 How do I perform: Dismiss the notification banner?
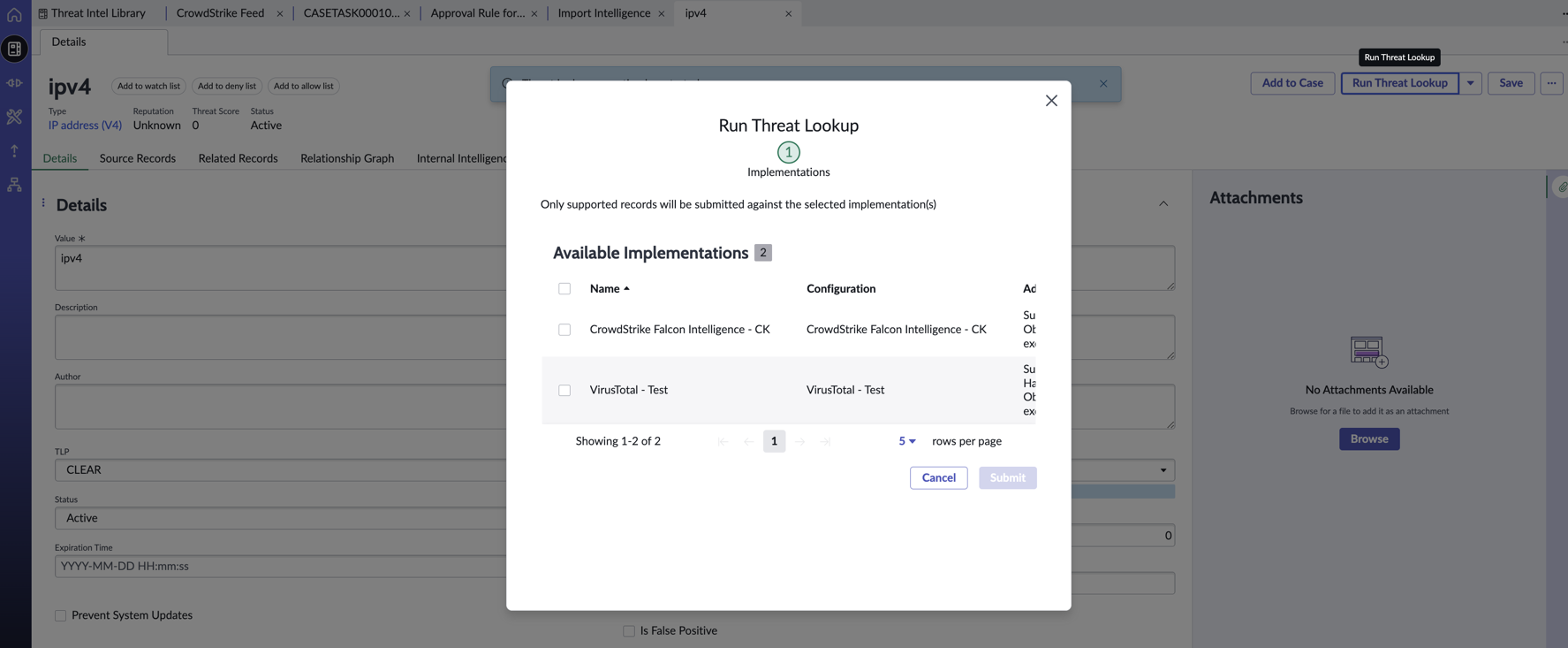pos(1103,84)
